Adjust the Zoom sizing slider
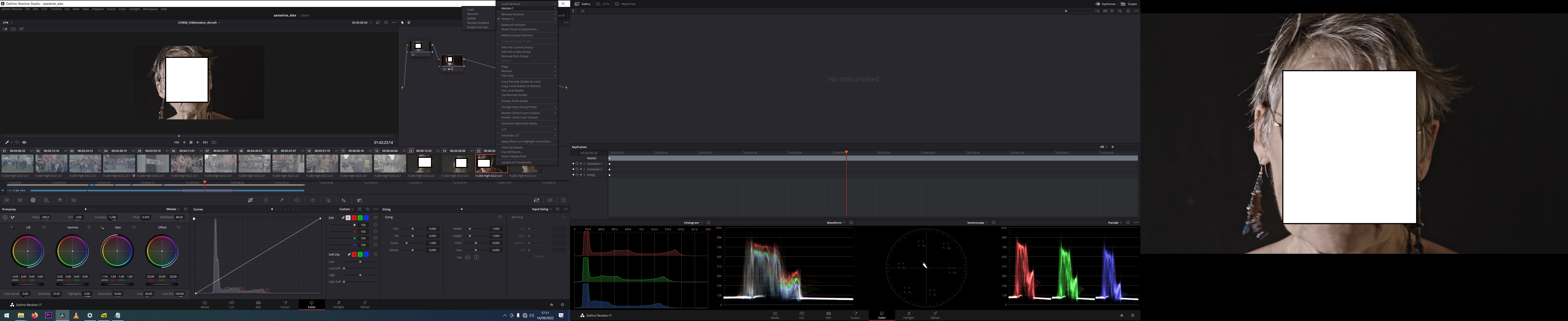The width and height of the screenshot is (1568, 321). [x=413, y=243]
